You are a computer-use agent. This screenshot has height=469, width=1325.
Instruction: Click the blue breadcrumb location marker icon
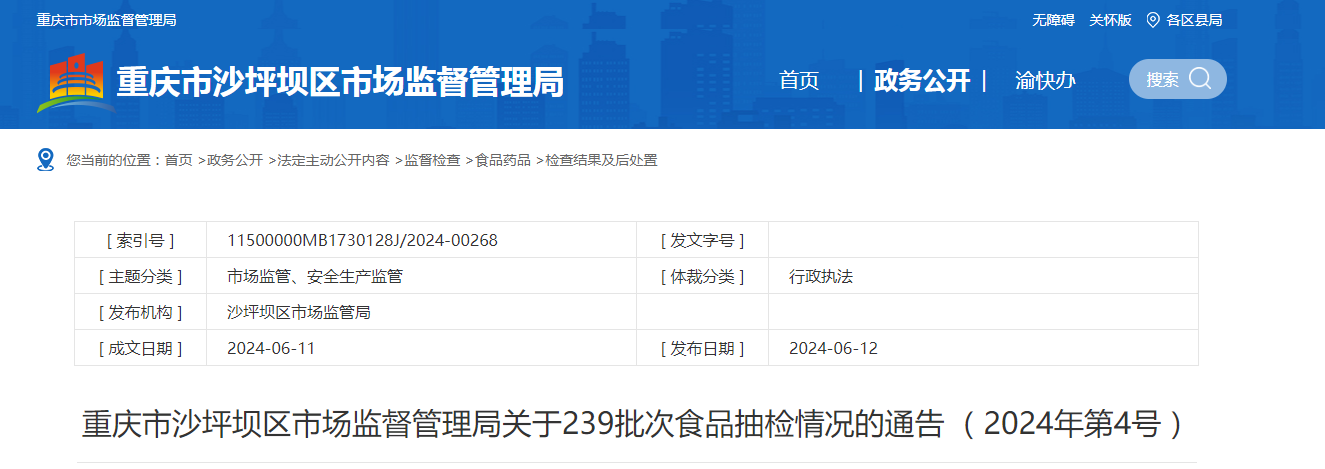click(x=45, y=160)
